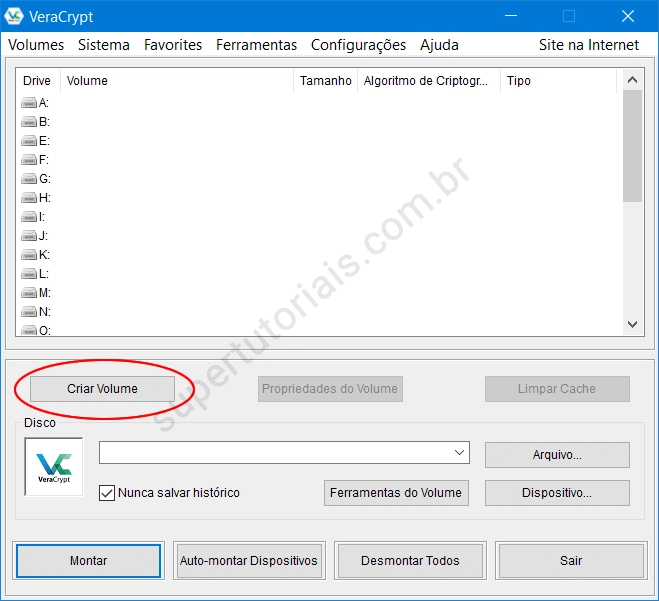Click the Volume column header

[x=177, y=81]
